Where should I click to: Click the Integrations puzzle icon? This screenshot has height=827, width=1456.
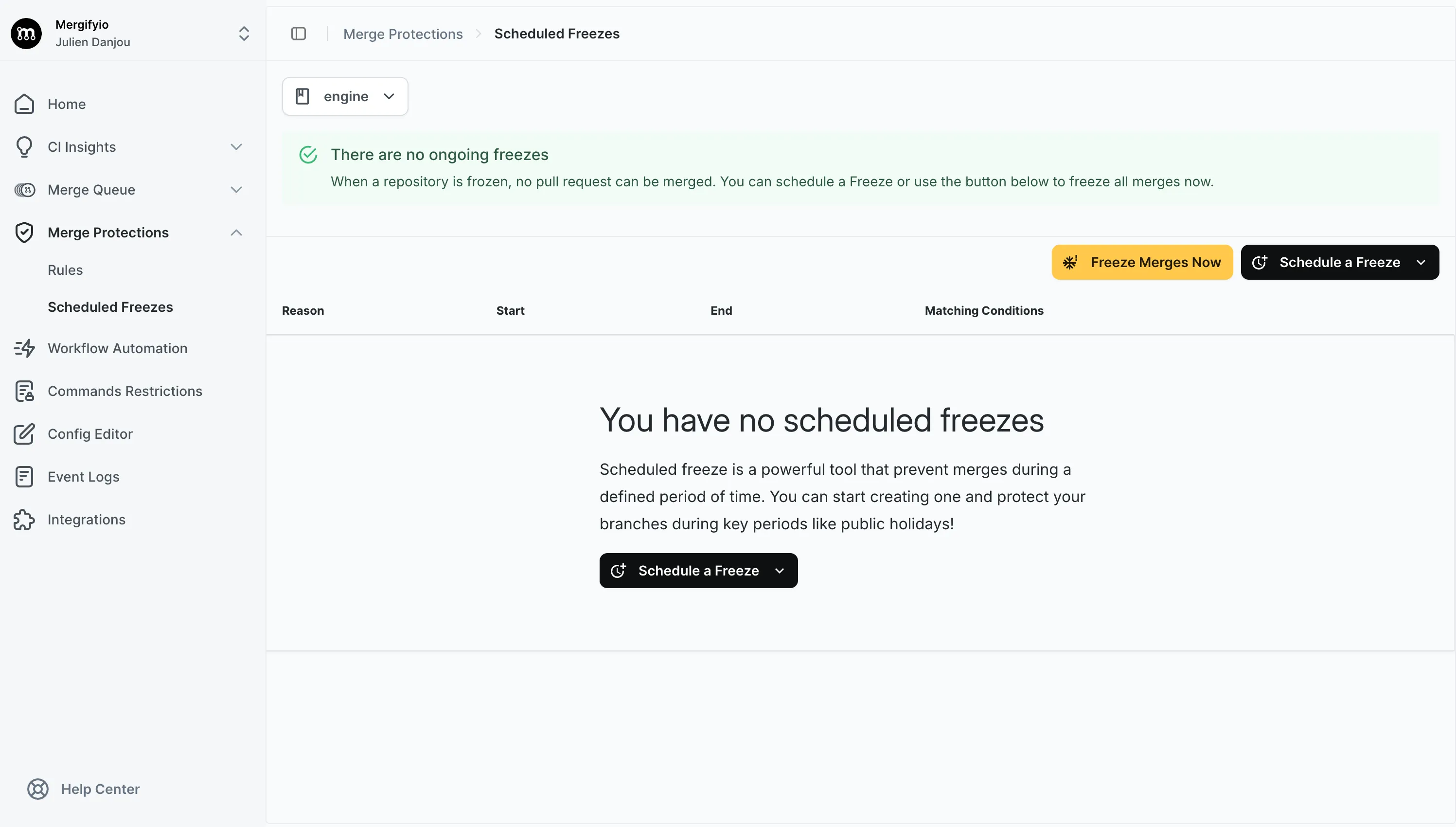(x=24, y=519)
